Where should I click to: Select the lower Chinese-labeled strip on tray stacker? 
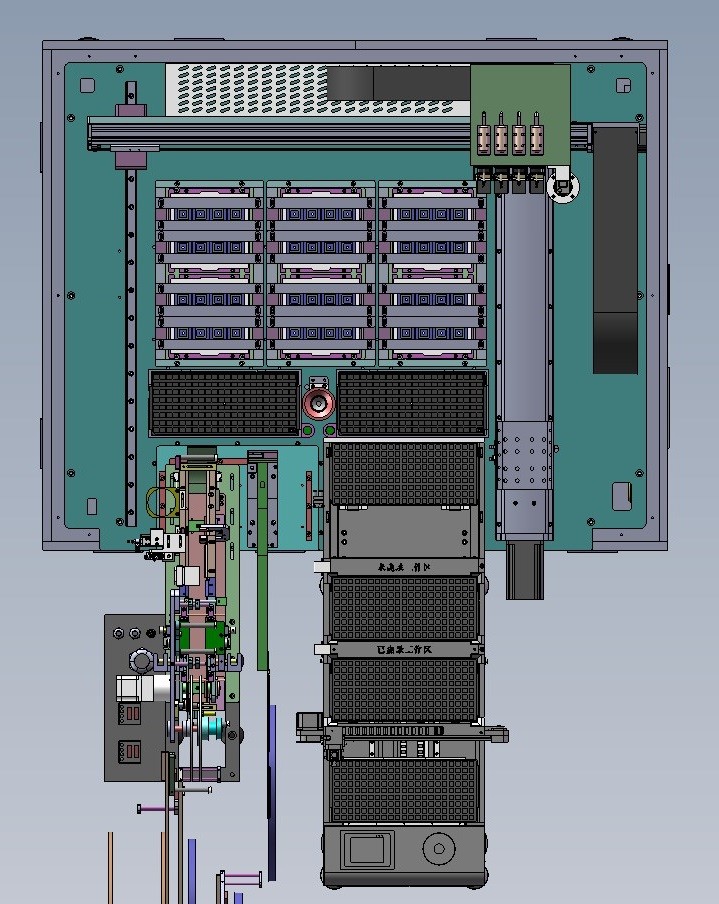(403, 649)
